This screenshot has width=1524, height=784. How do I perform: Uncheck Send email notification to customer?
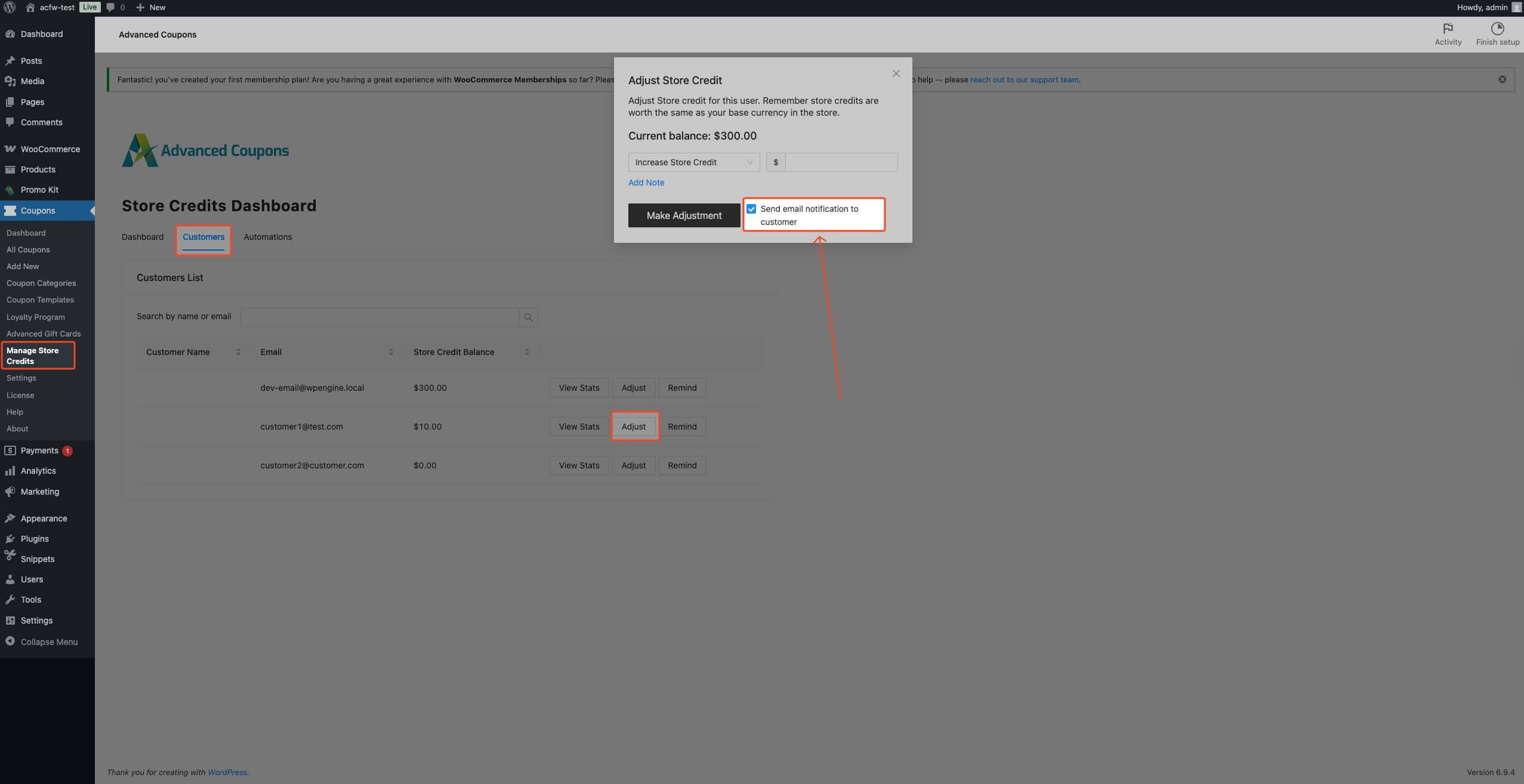752,209
